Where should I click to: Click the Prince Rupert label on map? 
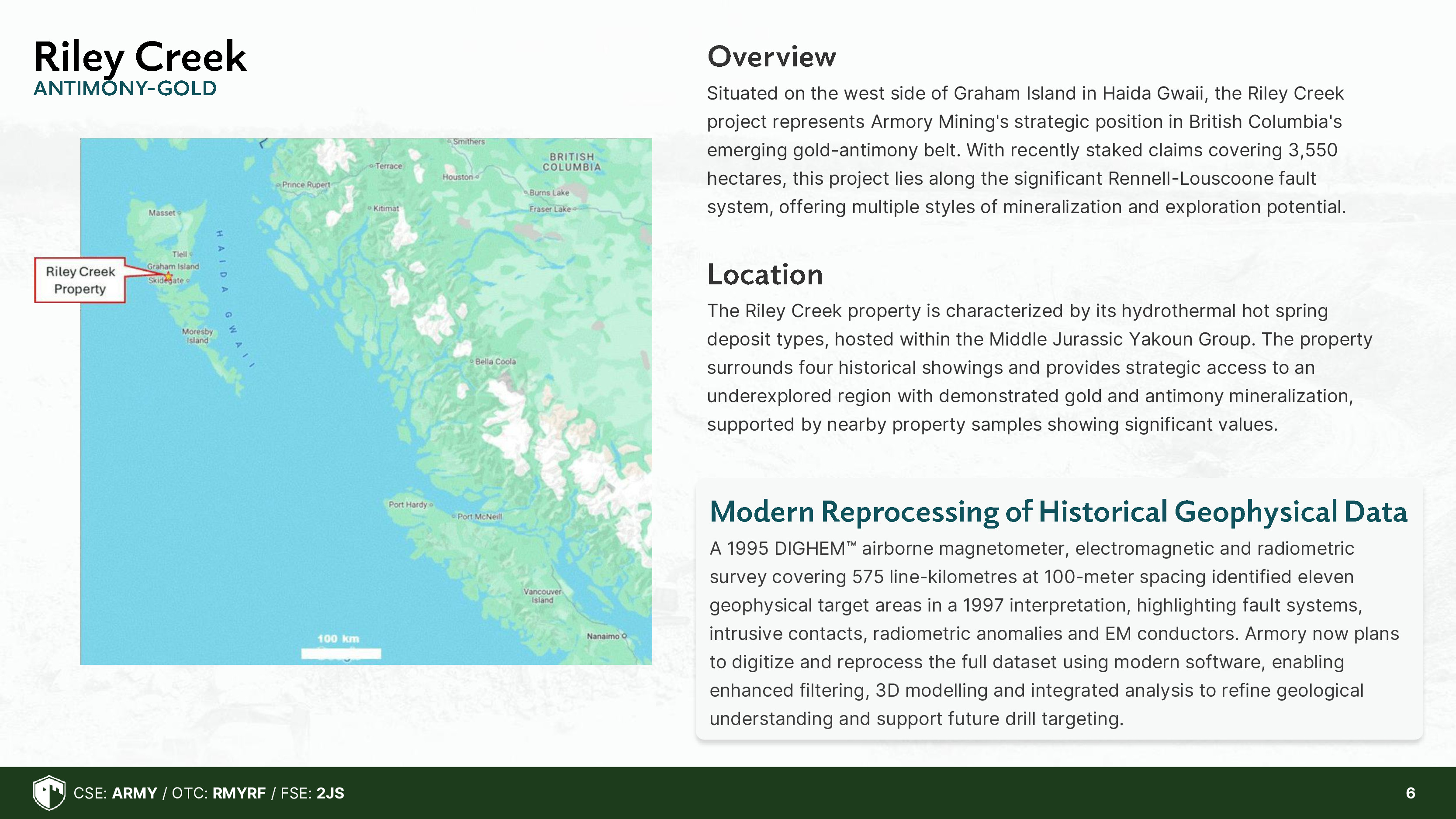click(305, 185)
